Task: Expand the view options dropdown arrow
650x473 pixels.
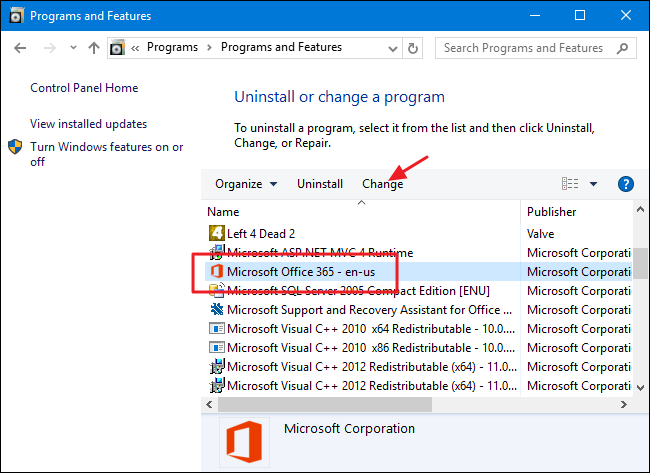Action: pyautogui.click(x=593, y=184)
